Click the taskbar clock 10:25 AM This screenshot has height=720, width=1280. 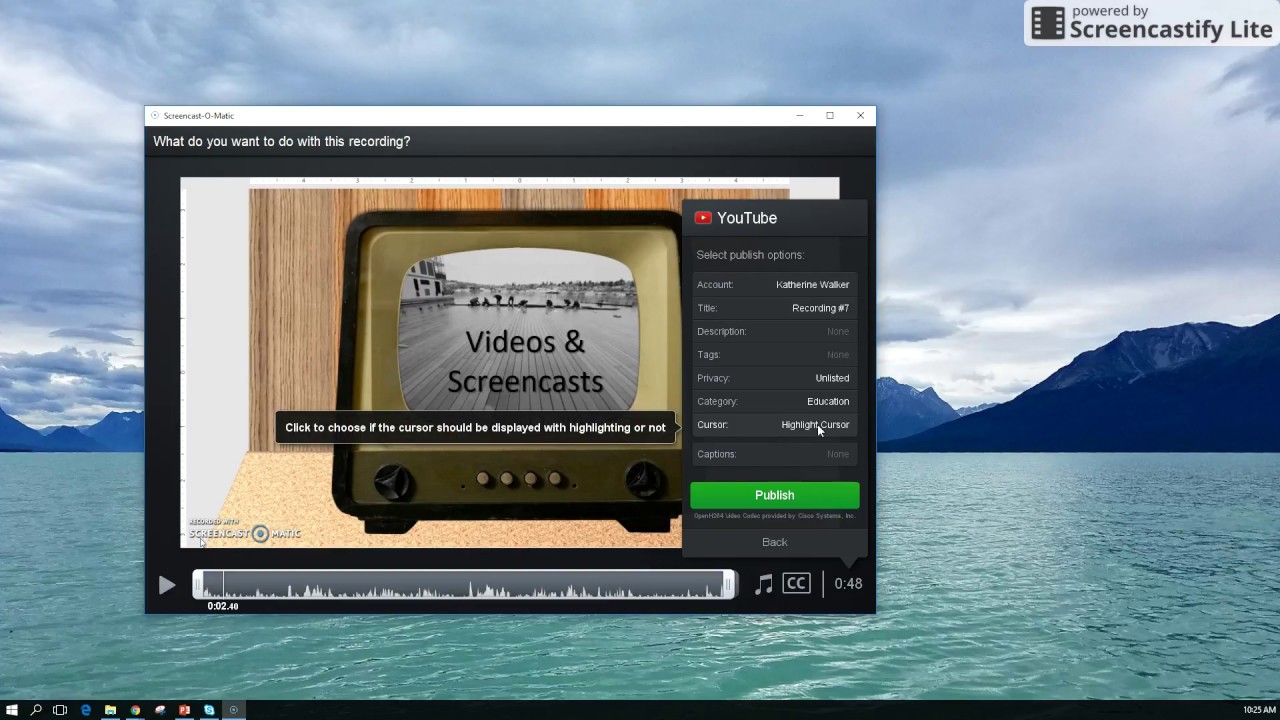coord(1259,710)
